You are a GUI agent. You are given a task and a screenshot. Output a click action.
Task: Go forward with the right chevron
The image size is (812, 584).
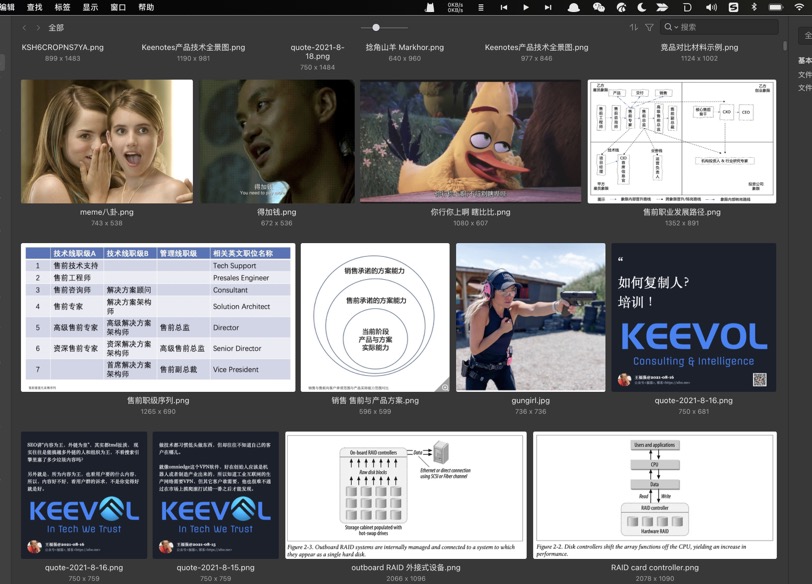point(38,27)
